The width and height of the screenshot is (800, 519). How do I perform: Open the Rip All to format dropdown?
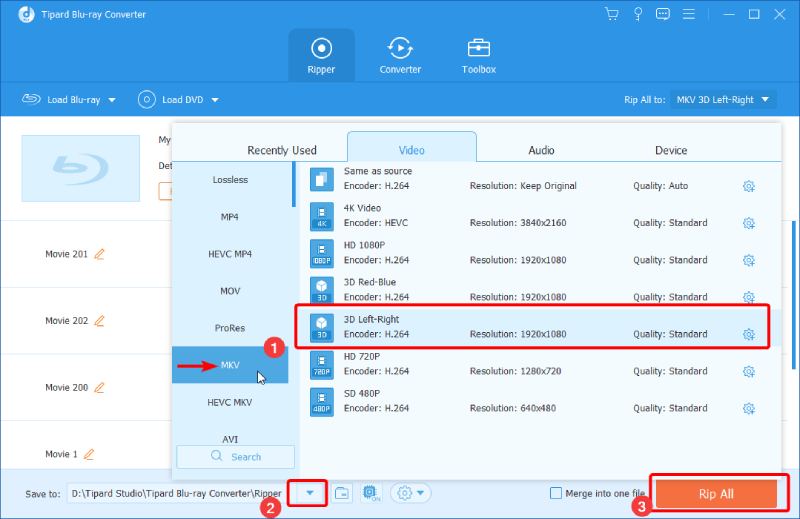[x=723, y=100]
